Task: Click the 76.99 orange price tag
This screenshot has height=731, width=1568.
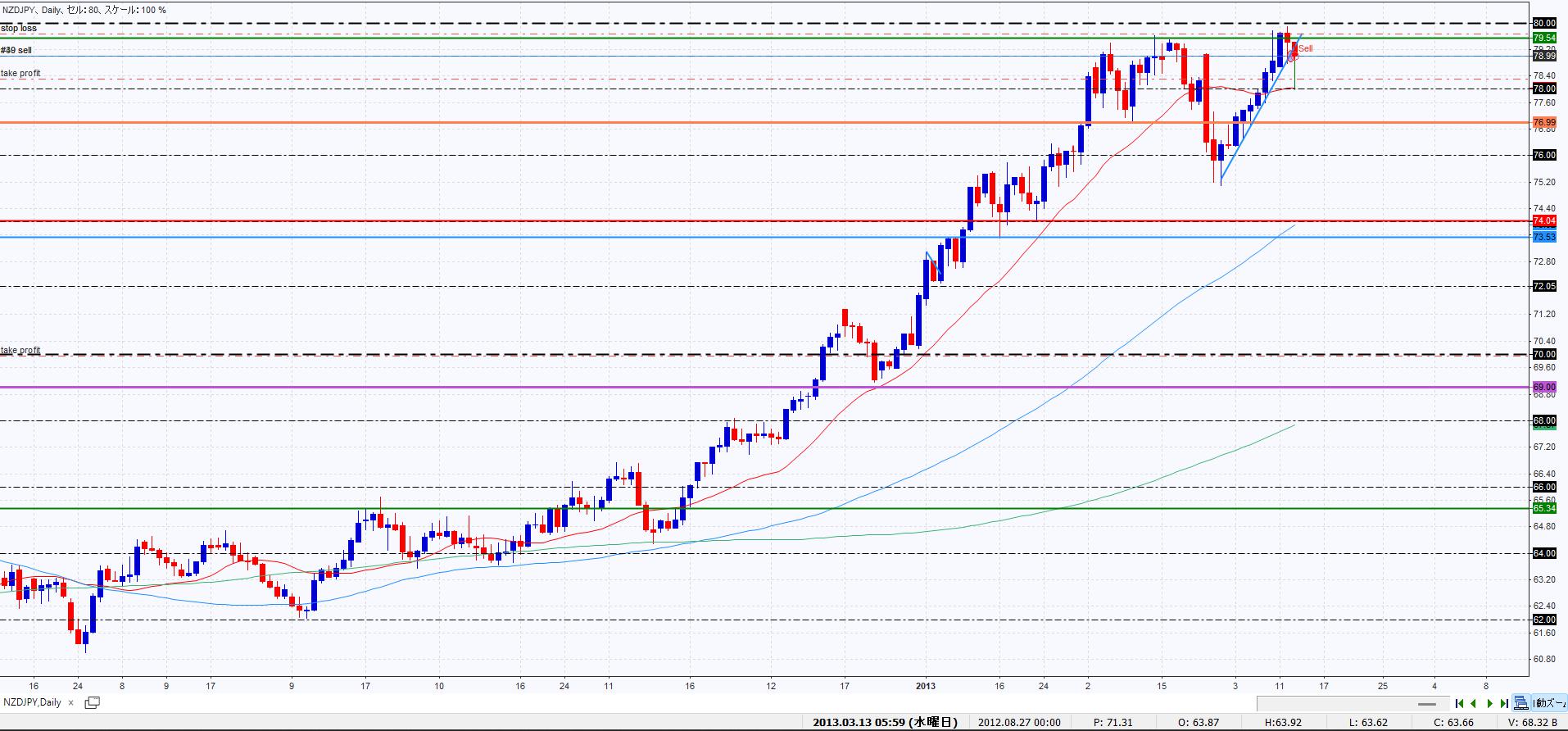Action: pyautogui.click(x=1543, y=122)
